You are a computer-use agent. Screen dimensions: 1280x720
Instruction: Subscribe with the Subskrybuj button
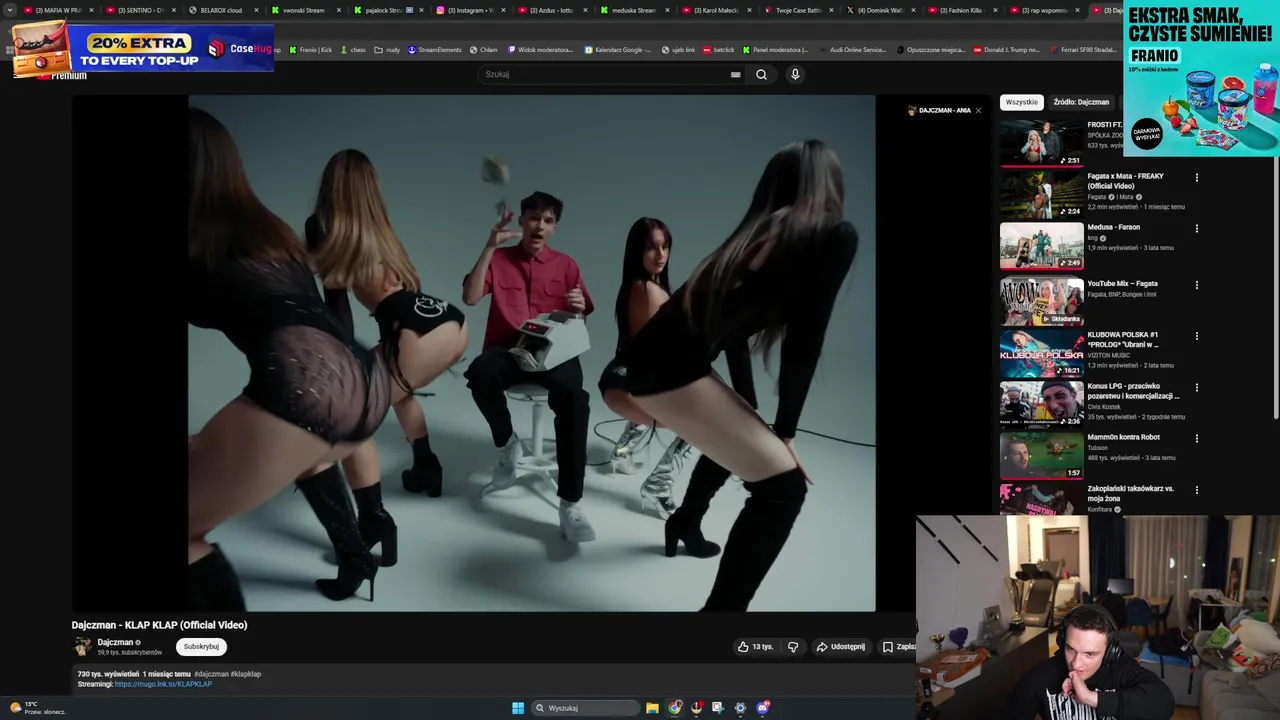point(201,647)
